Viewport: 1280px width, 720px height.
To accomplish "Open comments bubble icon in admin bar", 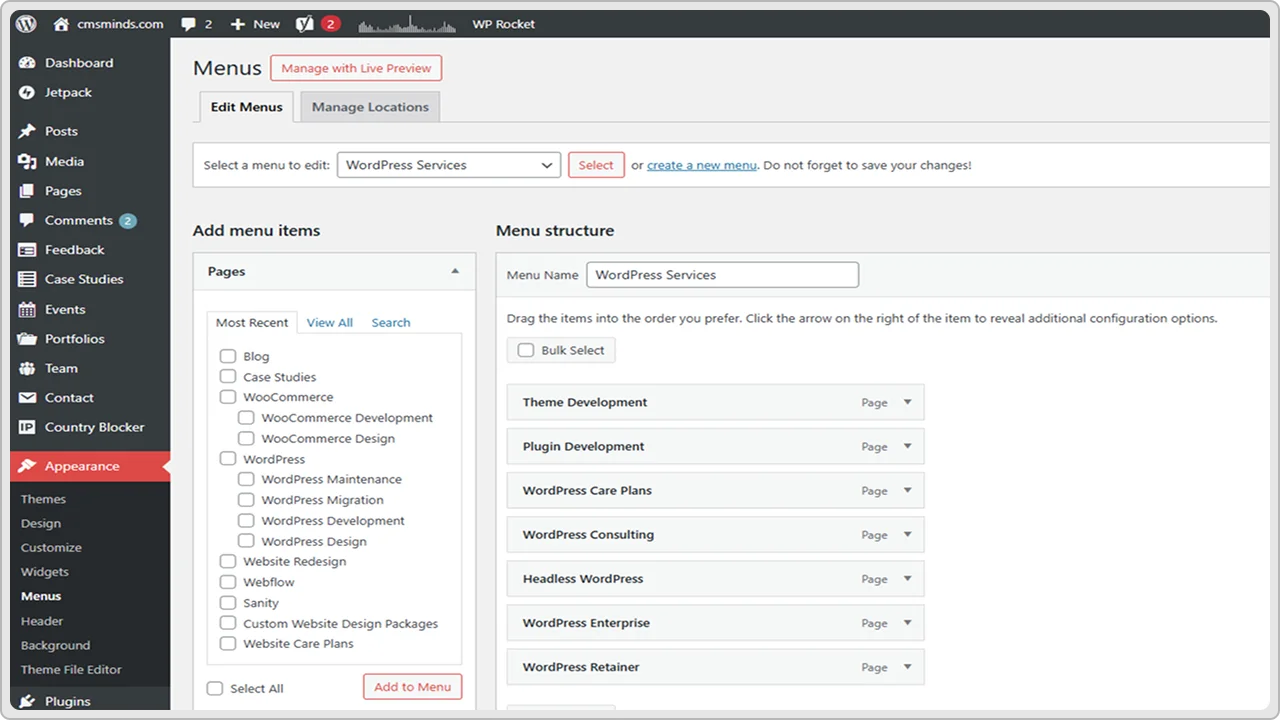I will pyautogui.click(x=188, y=24).
